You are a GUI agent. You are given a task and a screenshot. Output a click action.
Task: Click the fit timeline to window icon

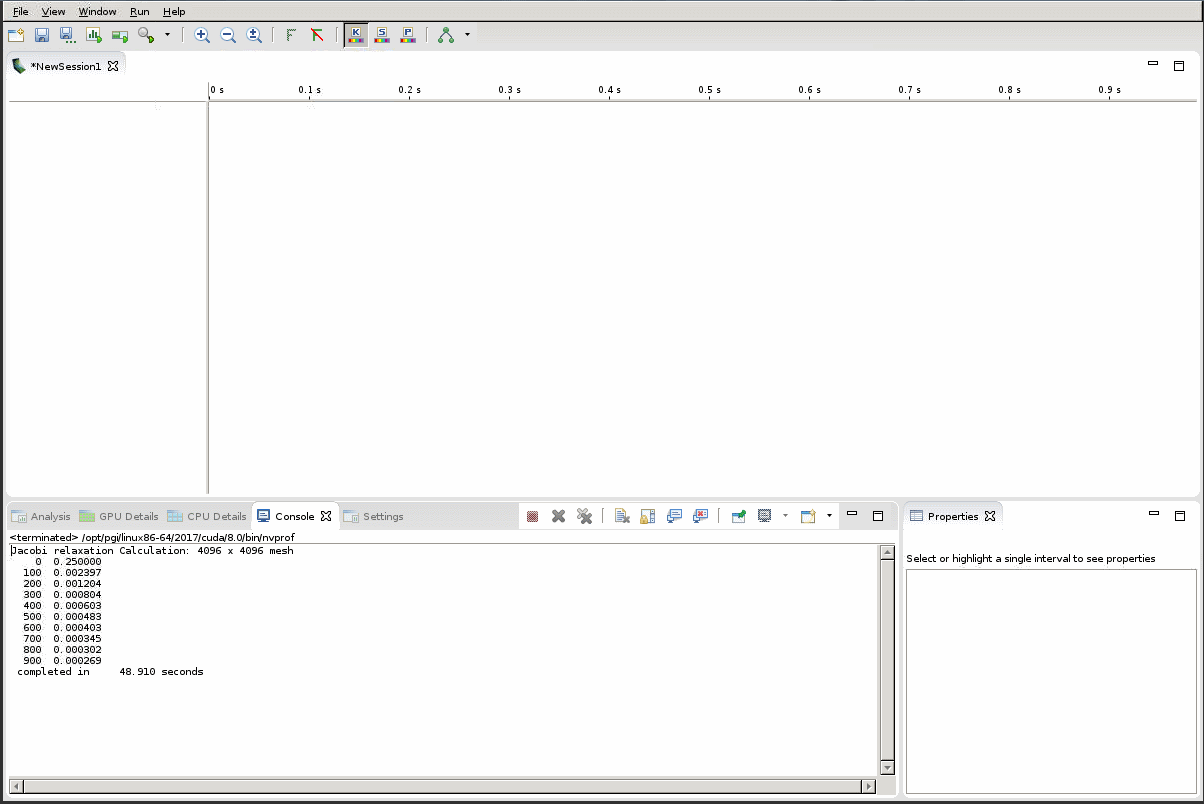point(254,35)
